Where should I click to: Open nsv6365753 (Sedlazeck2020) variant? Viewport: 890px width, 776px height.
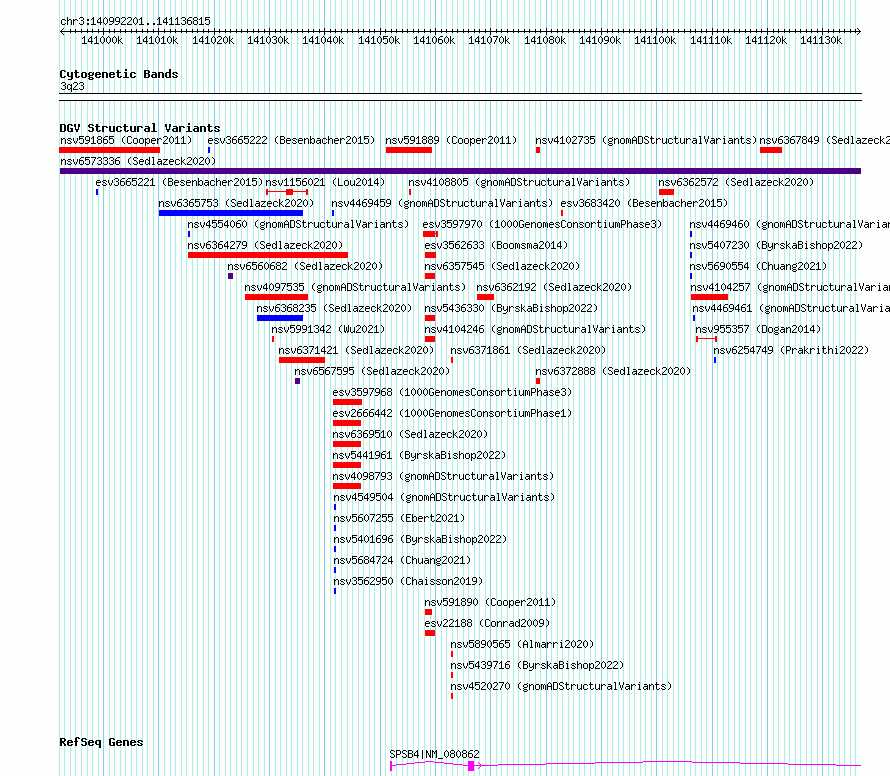(x=236, y=203)
